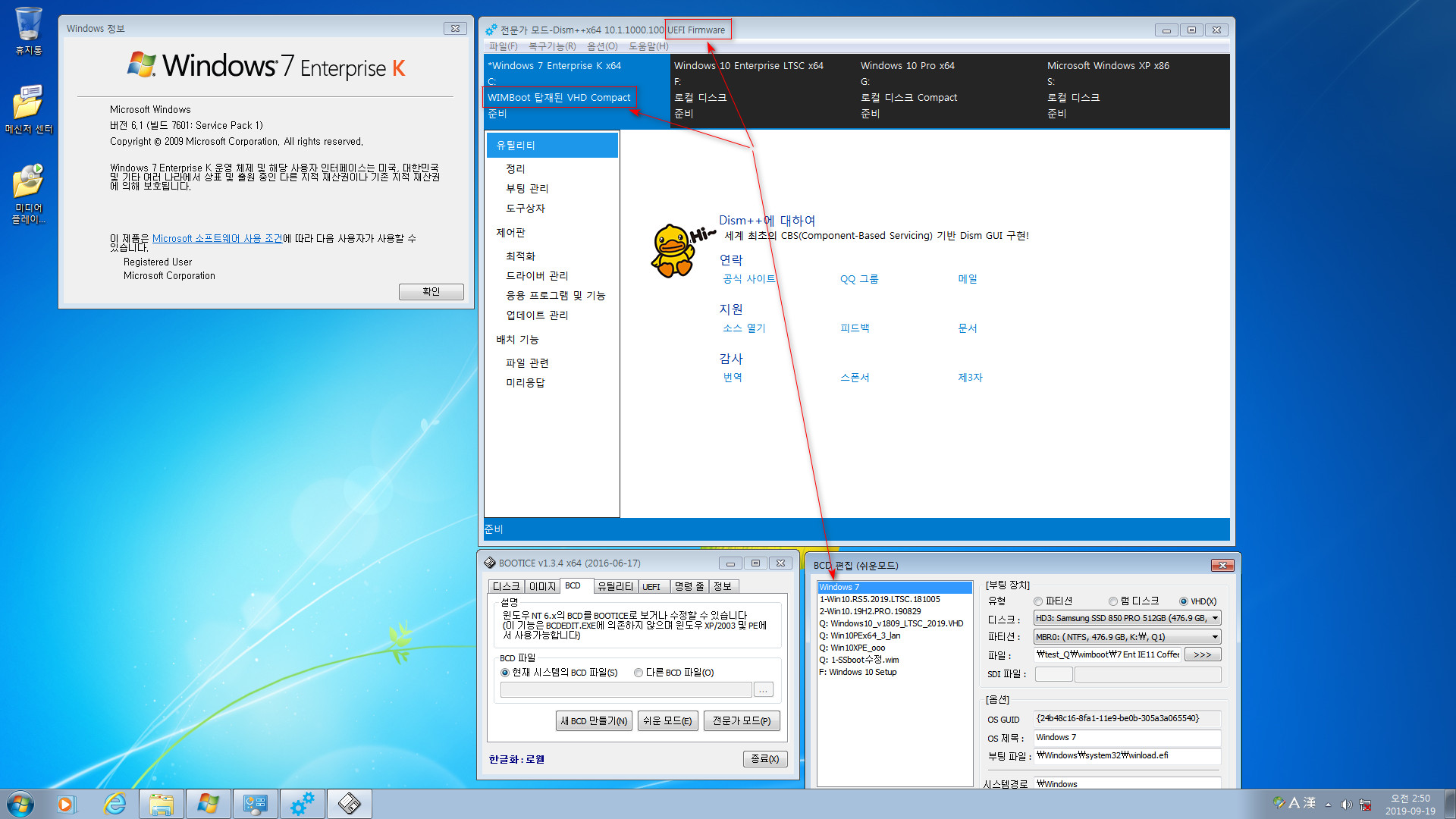The width and height of the screenshot is (1456, 819).
Task: Open 복구기능(R) menu in Dism++
Action: pos(552,46)
